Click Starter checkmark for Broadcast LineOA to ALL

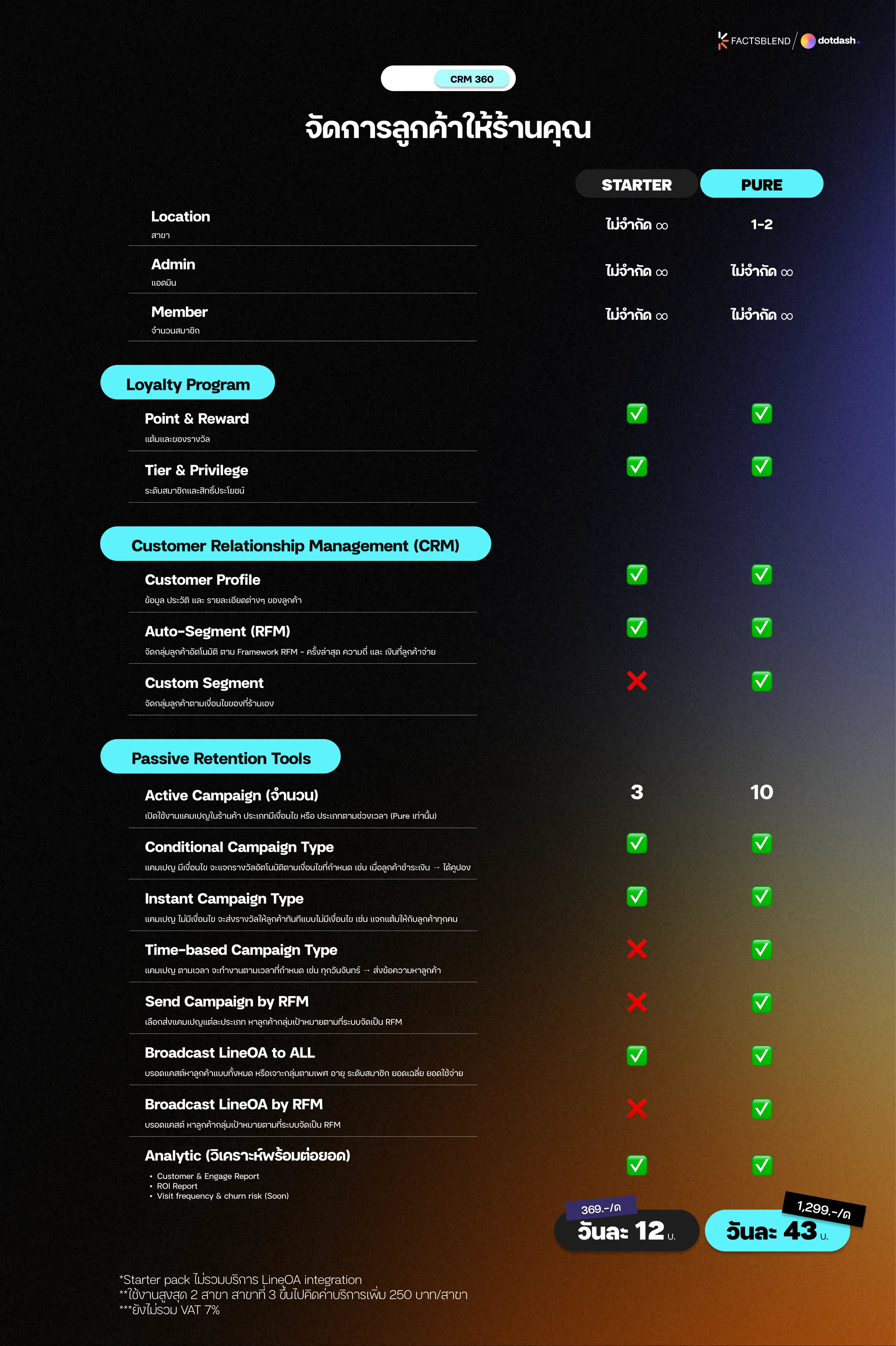637,1055
